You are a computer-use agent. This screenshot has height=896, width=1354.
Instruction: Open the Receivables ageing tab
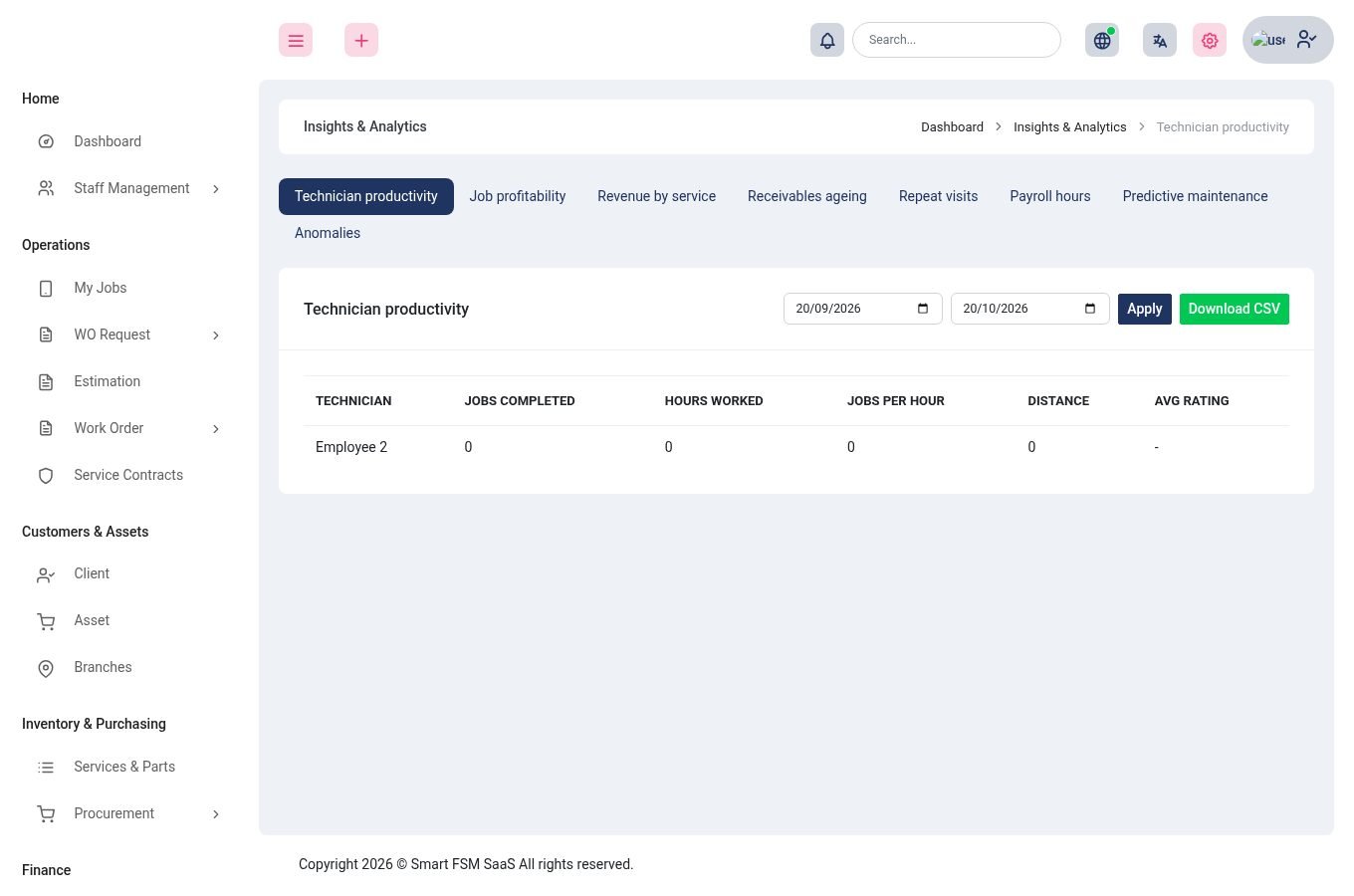tap(807, 196)
